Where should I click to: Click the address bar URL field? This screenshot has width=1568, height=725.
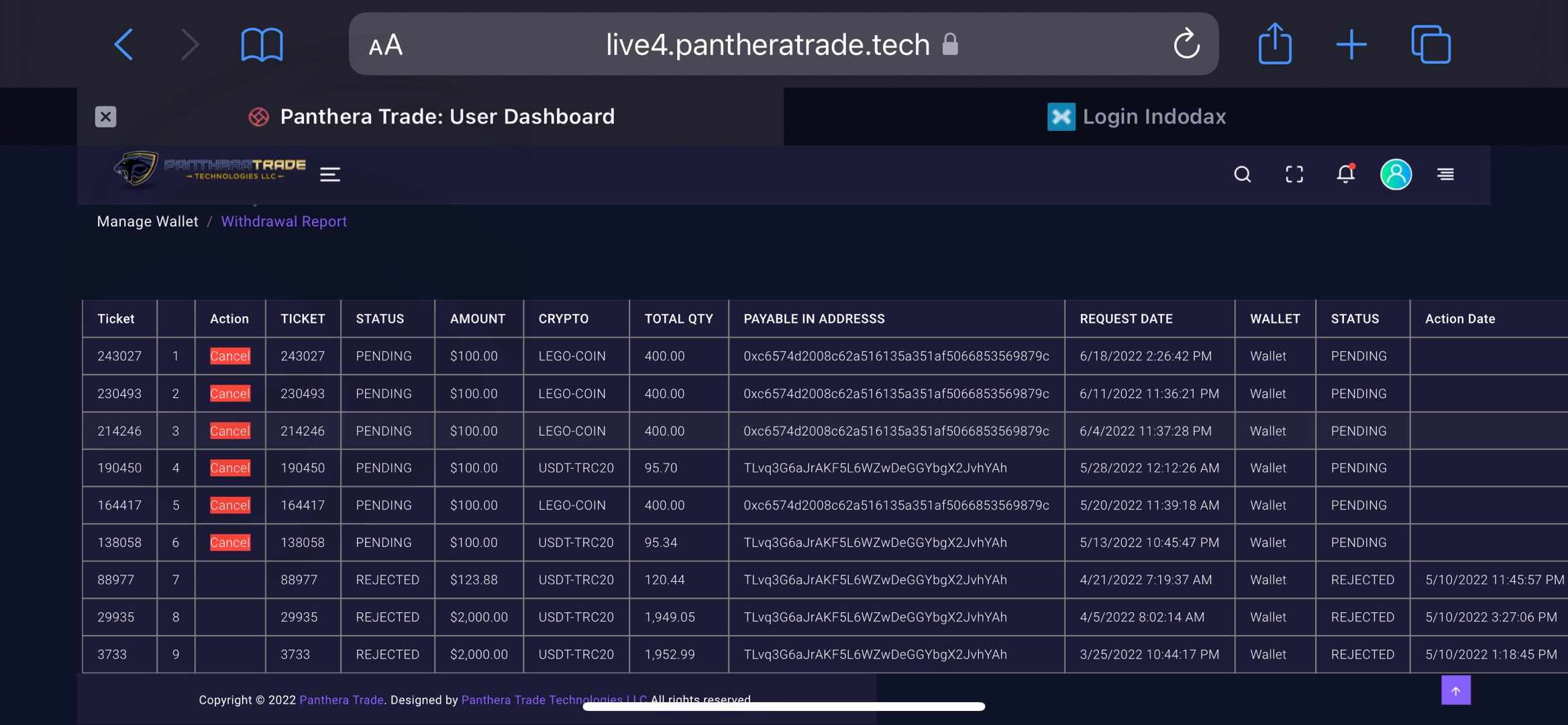(x=767, y=45)
